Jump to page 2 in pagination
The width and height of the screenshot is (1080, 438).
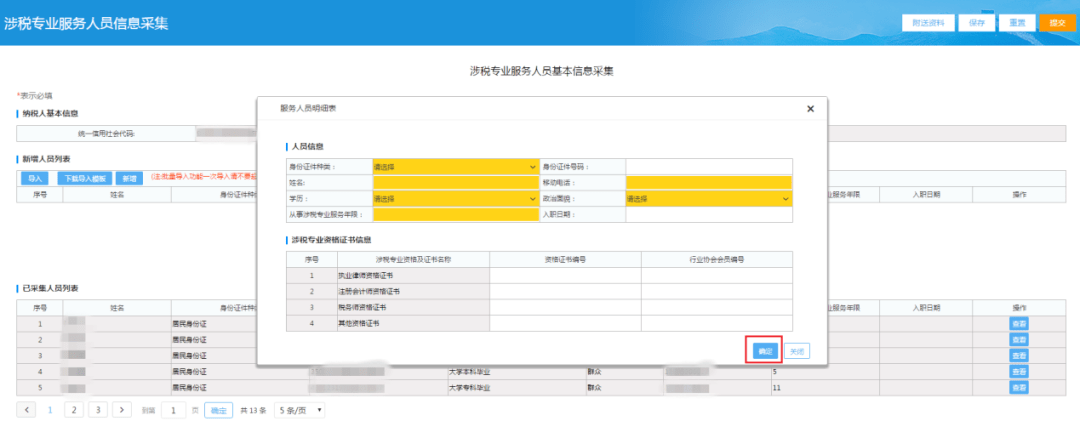click(x=74, y=410)
